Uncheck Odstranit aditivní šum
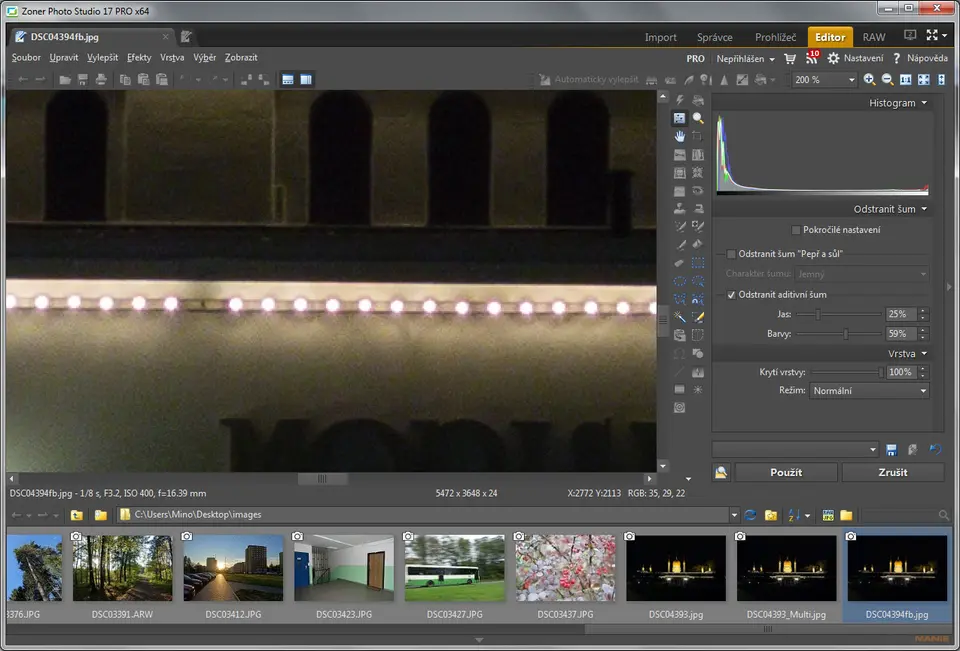 732,295
